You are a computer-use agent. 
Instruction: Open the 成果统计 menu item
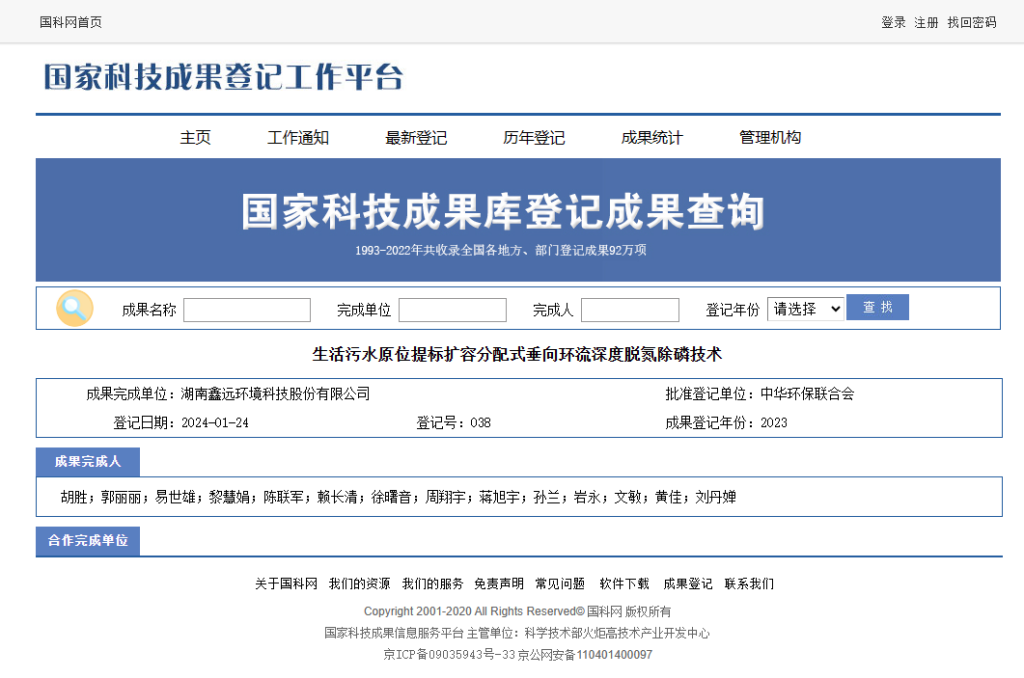[x=652, y=138]
